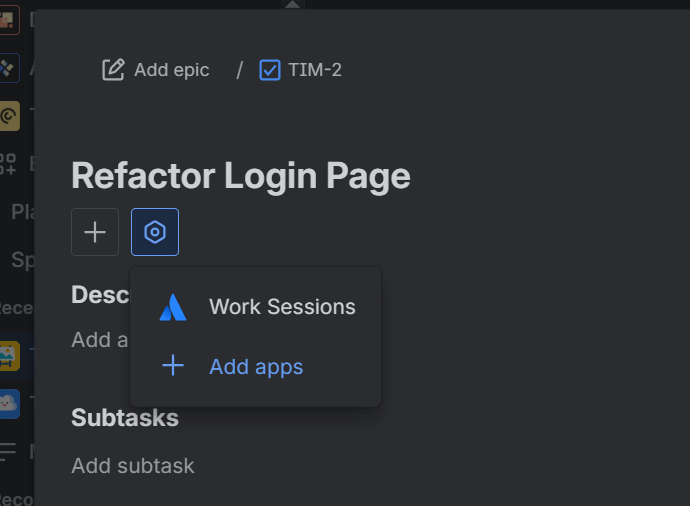Click the blue plus icon next to Add apps
Screen dimensions: 690x506
tap(173, 366)
